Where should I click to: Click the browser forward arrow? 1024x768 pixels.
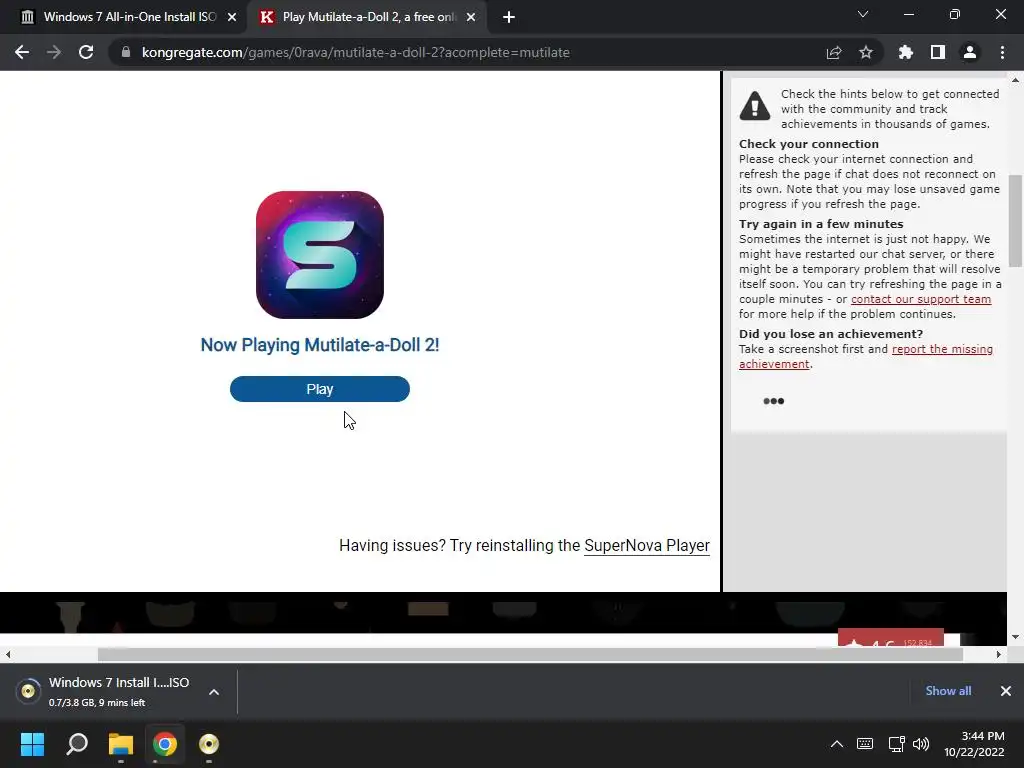tap(54, 52)
